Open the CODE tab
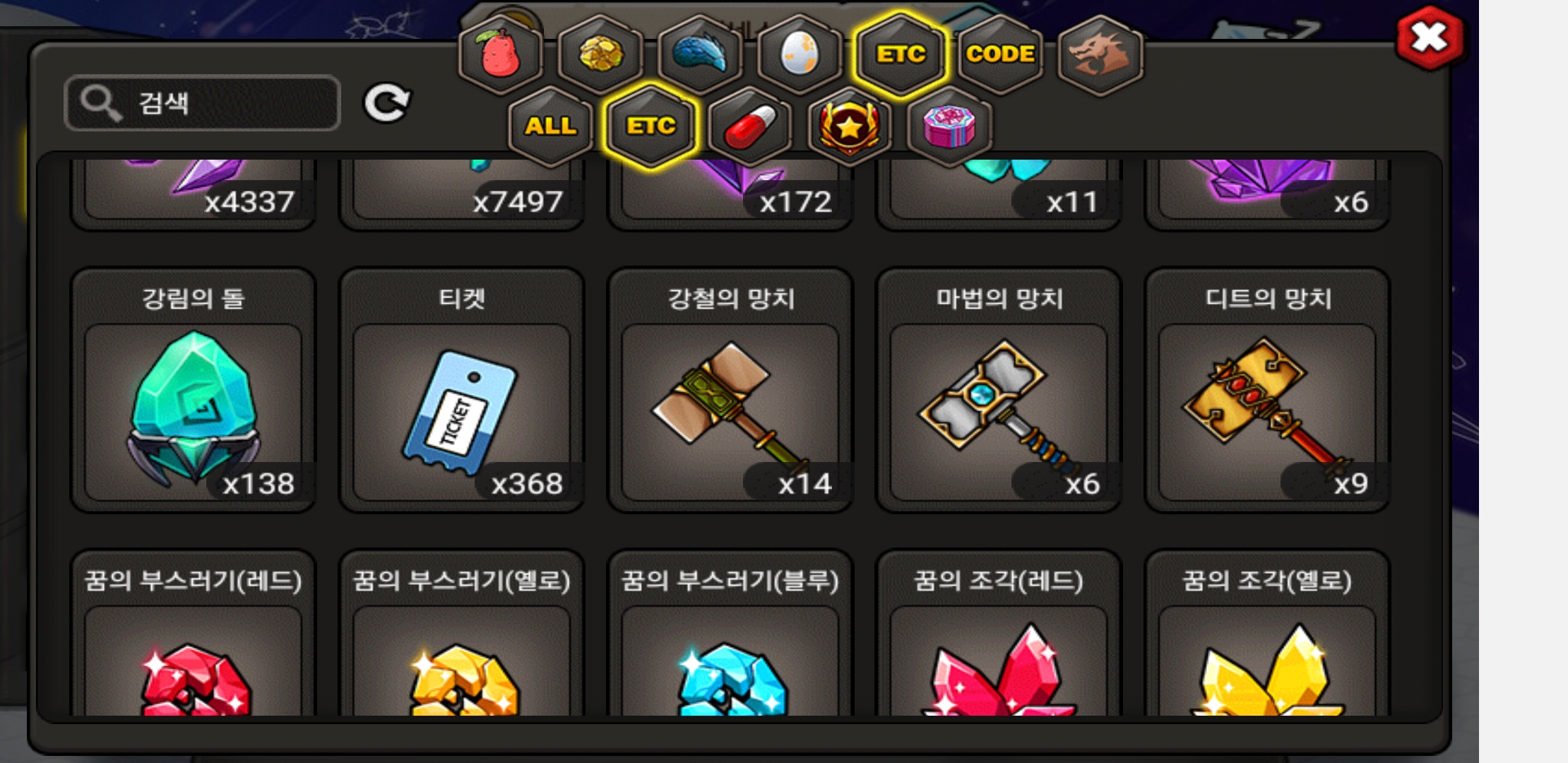This screenshot has width=1568, height=763. click(x=1000, y=54)
